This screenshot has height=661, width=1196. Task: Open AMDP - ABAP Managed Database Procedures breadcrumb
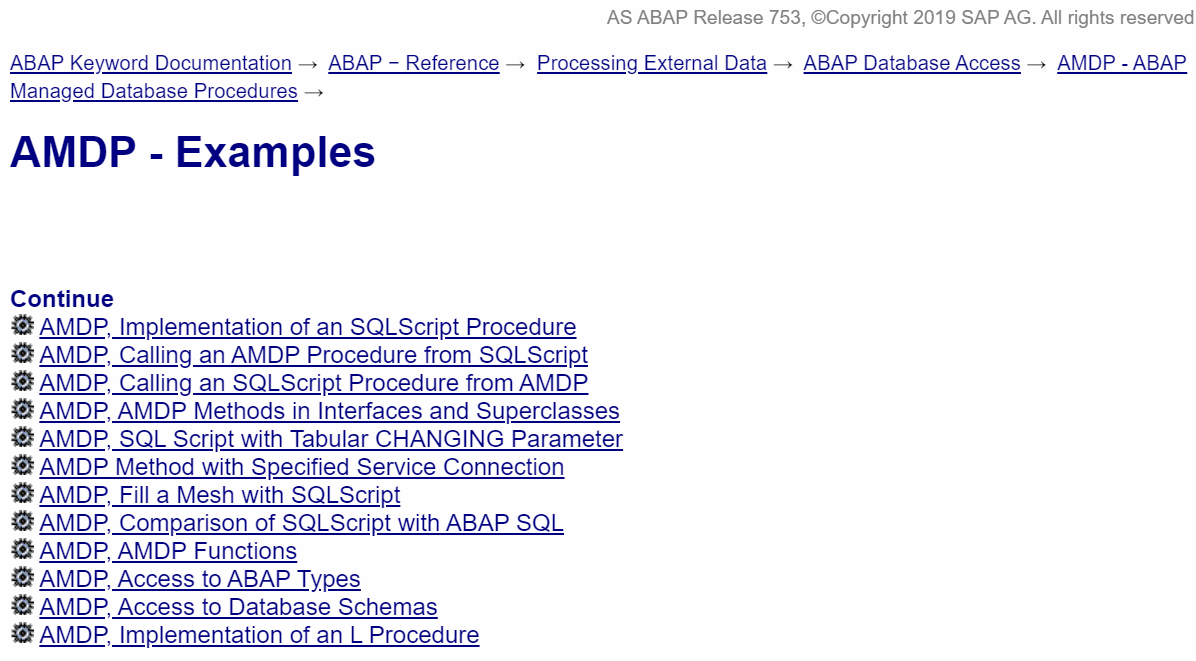tap(154, 91)
